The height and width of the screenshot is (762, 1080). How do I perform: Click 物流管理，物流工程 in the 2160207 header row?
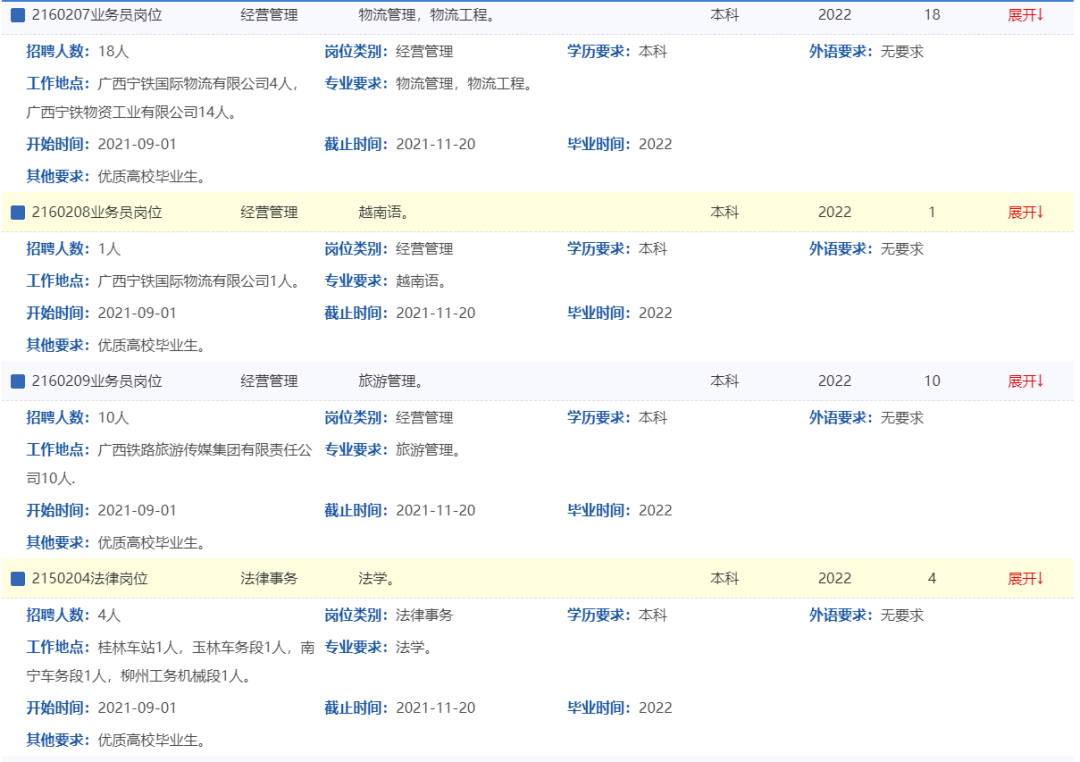[427, 15]
